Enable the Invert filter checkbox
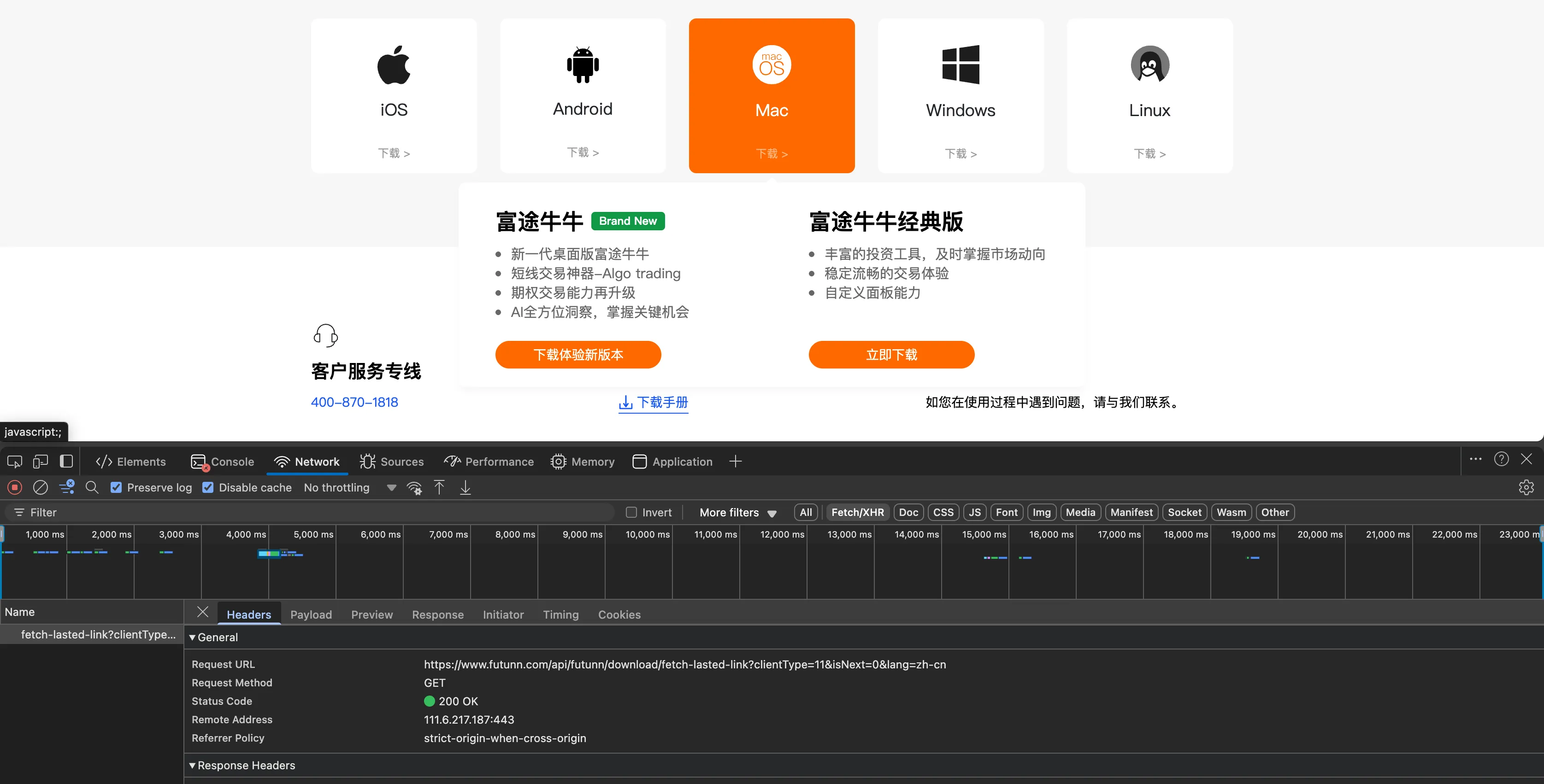1544x784 pixels. pyautogui.click(x=631, y=512)
